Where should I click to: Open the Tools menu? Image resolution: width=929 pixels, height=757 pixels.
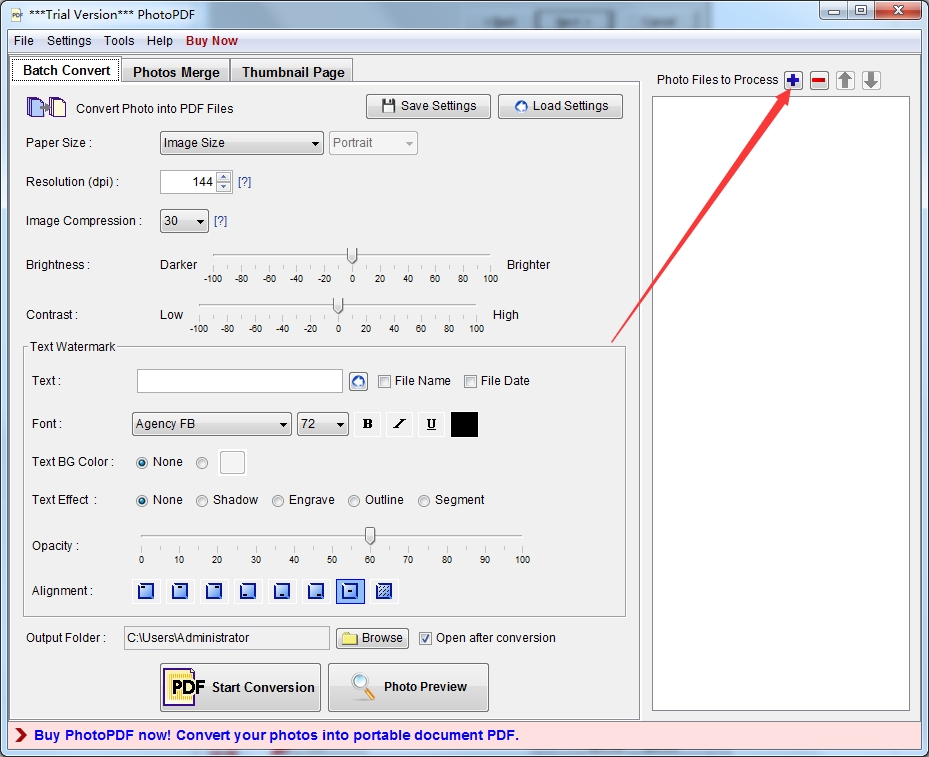pos(119,41)
